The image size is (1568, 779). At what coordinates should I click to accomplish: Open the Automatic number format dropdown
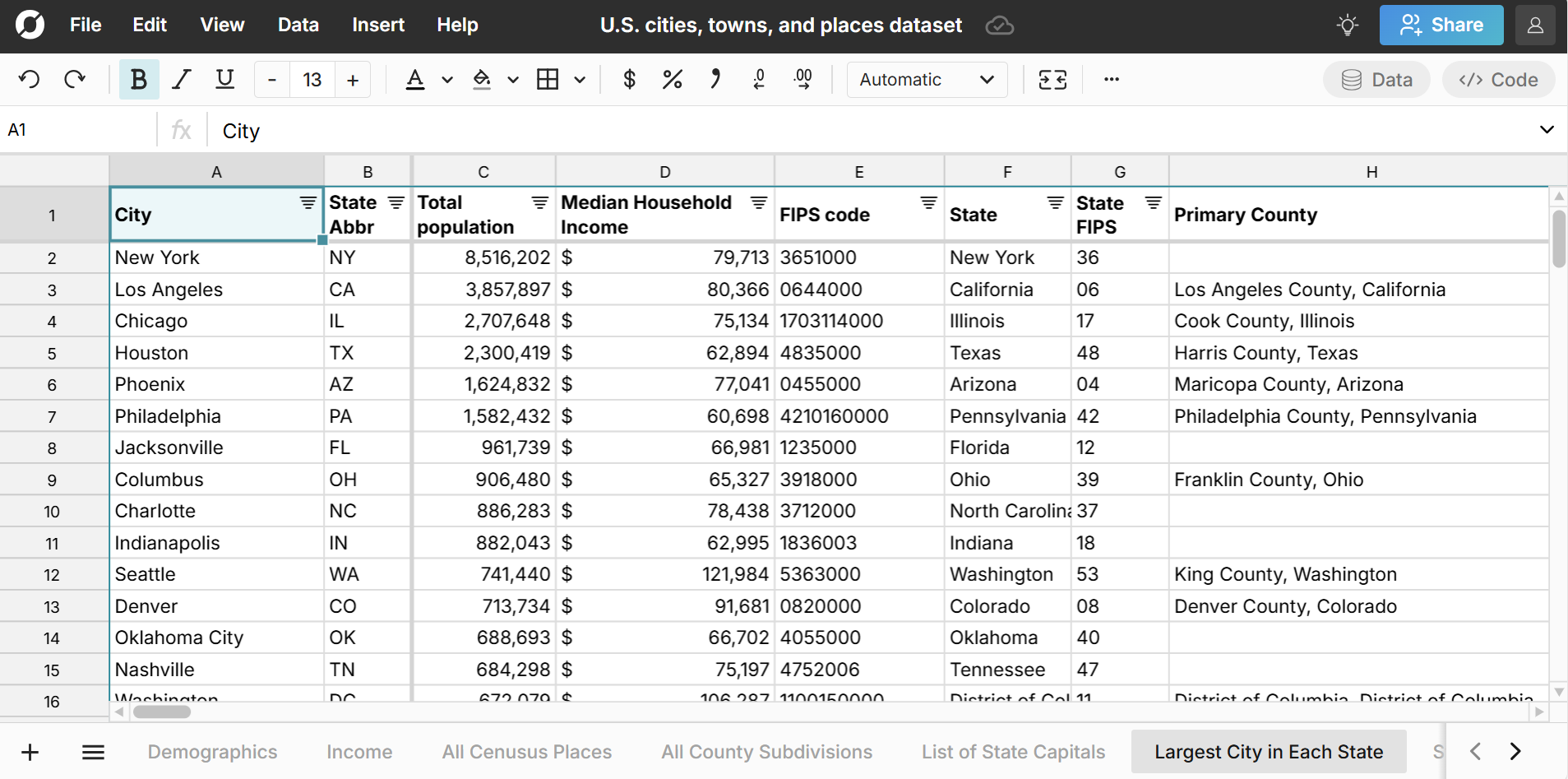click(x=927, y=80)
